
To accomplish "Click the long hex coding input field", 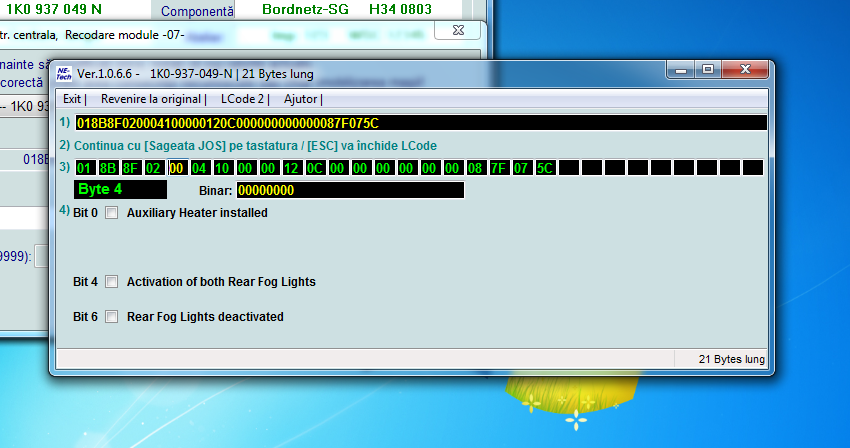I will pyautogui.click(x=420, y=122).
